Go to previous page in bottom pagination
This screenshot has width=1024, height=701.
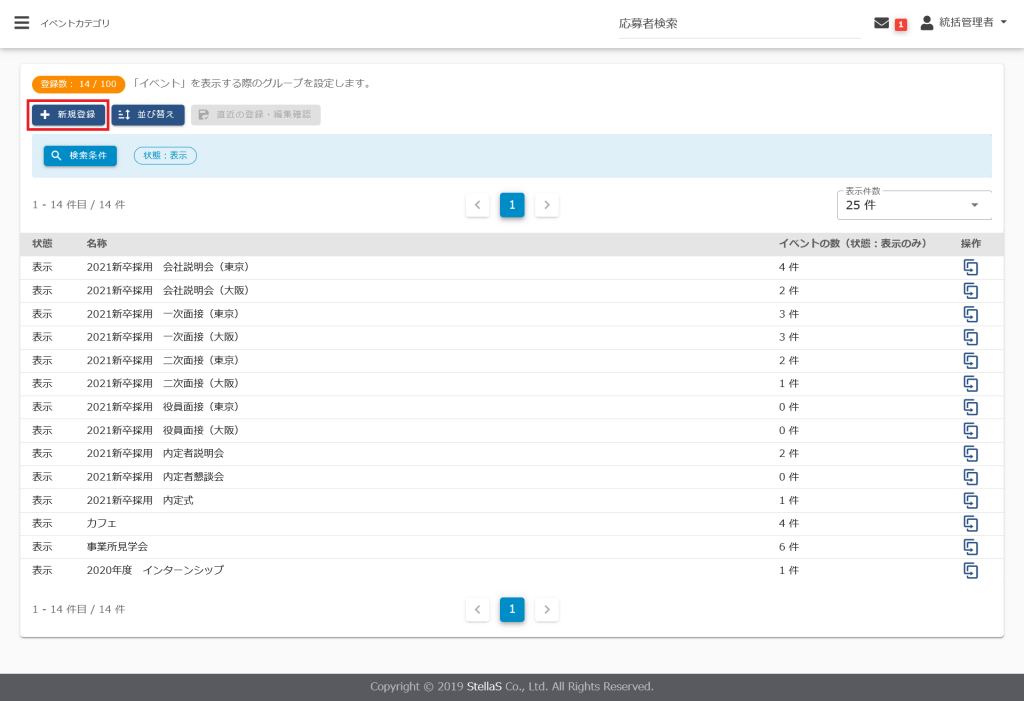478,609
